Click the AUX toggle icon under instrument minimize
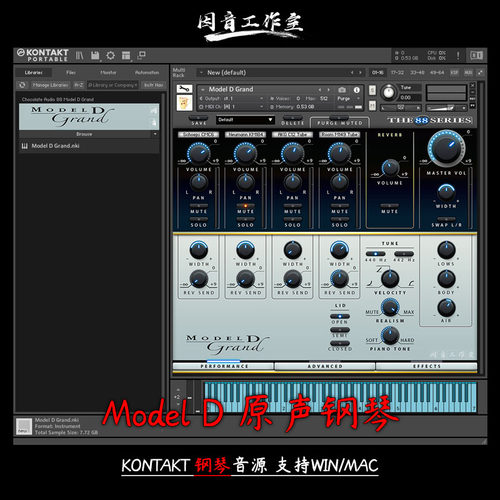 [x=472, y=99]
